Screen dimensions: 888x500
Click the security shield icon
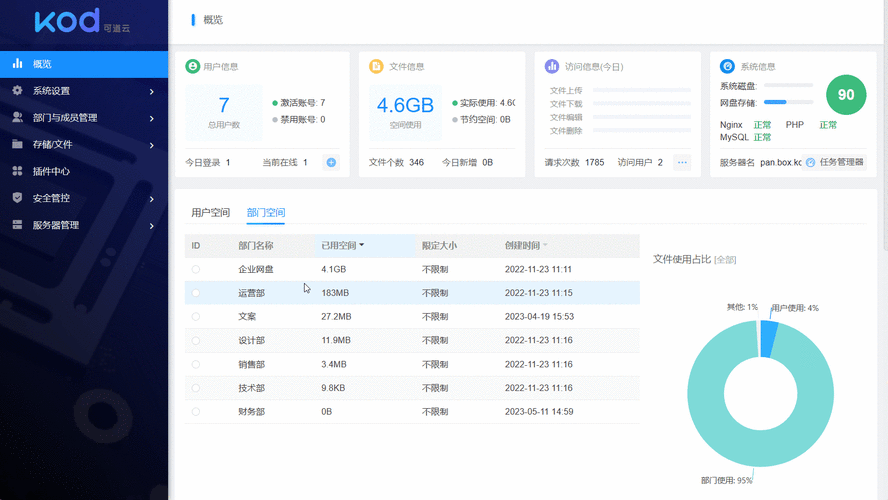18,198
